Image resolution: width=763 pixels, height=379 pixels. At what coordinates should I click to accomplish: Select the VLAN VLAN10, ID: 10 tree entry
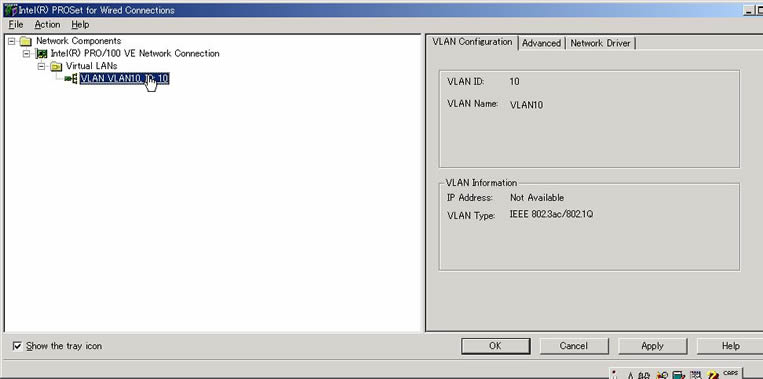[125, 78]
